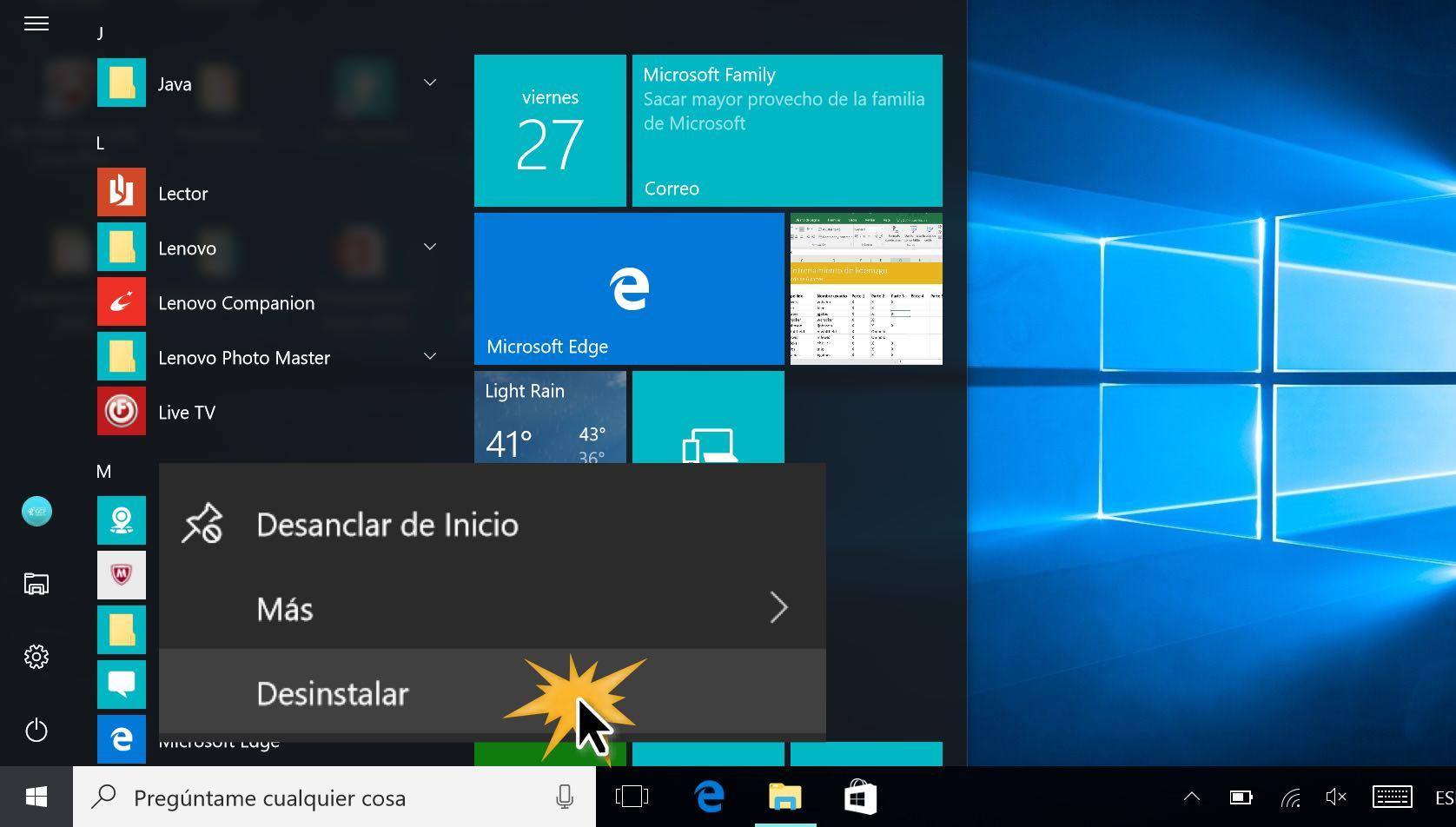Open Settings gear in Start sidebar
The height and width of the screenshot is (827, 1456).
point(36,657)
